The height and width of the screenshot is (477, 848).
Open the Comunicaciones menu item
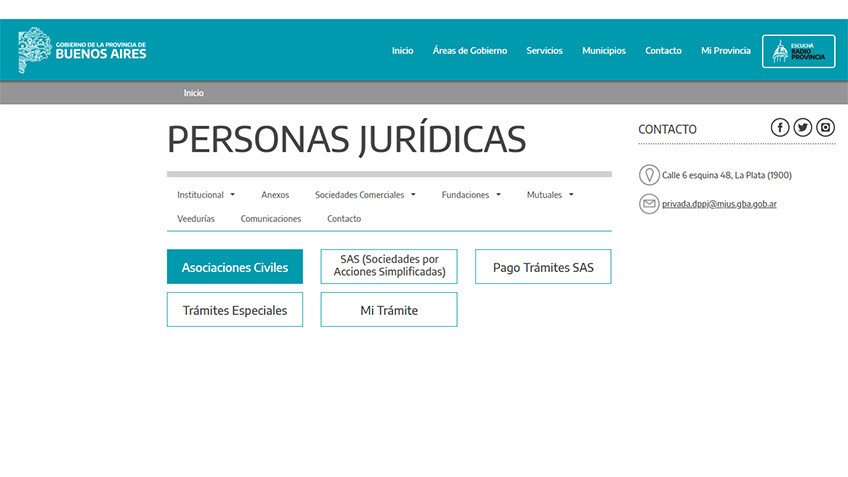pos(270,218)
